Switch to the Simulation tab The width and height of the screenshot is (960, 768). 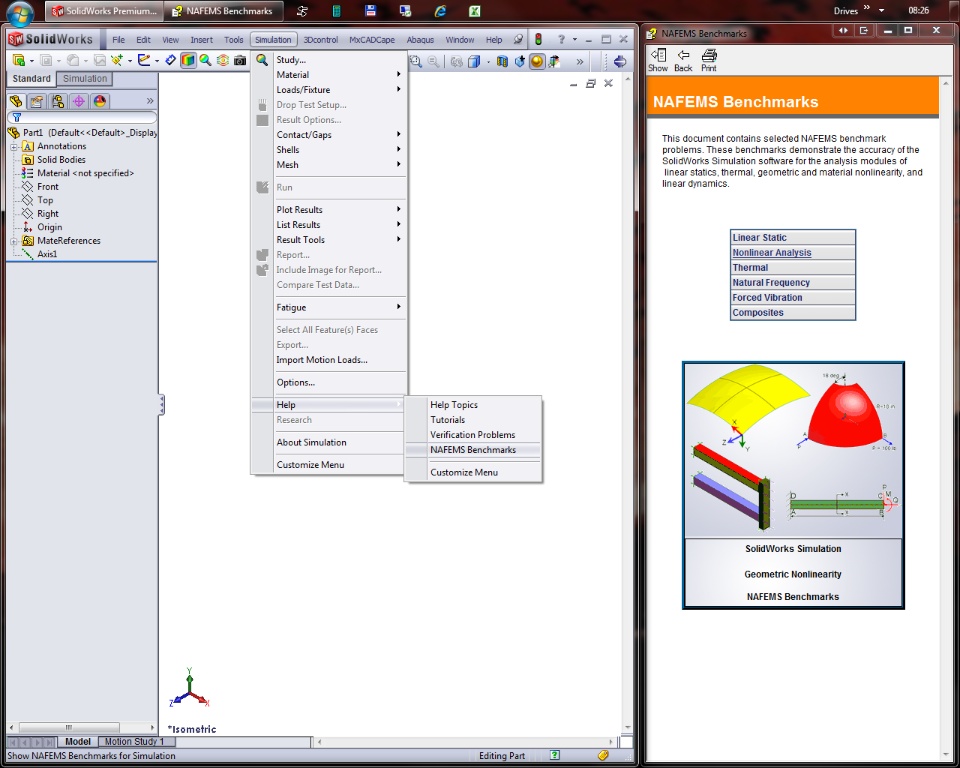click(x=84, y=78)
